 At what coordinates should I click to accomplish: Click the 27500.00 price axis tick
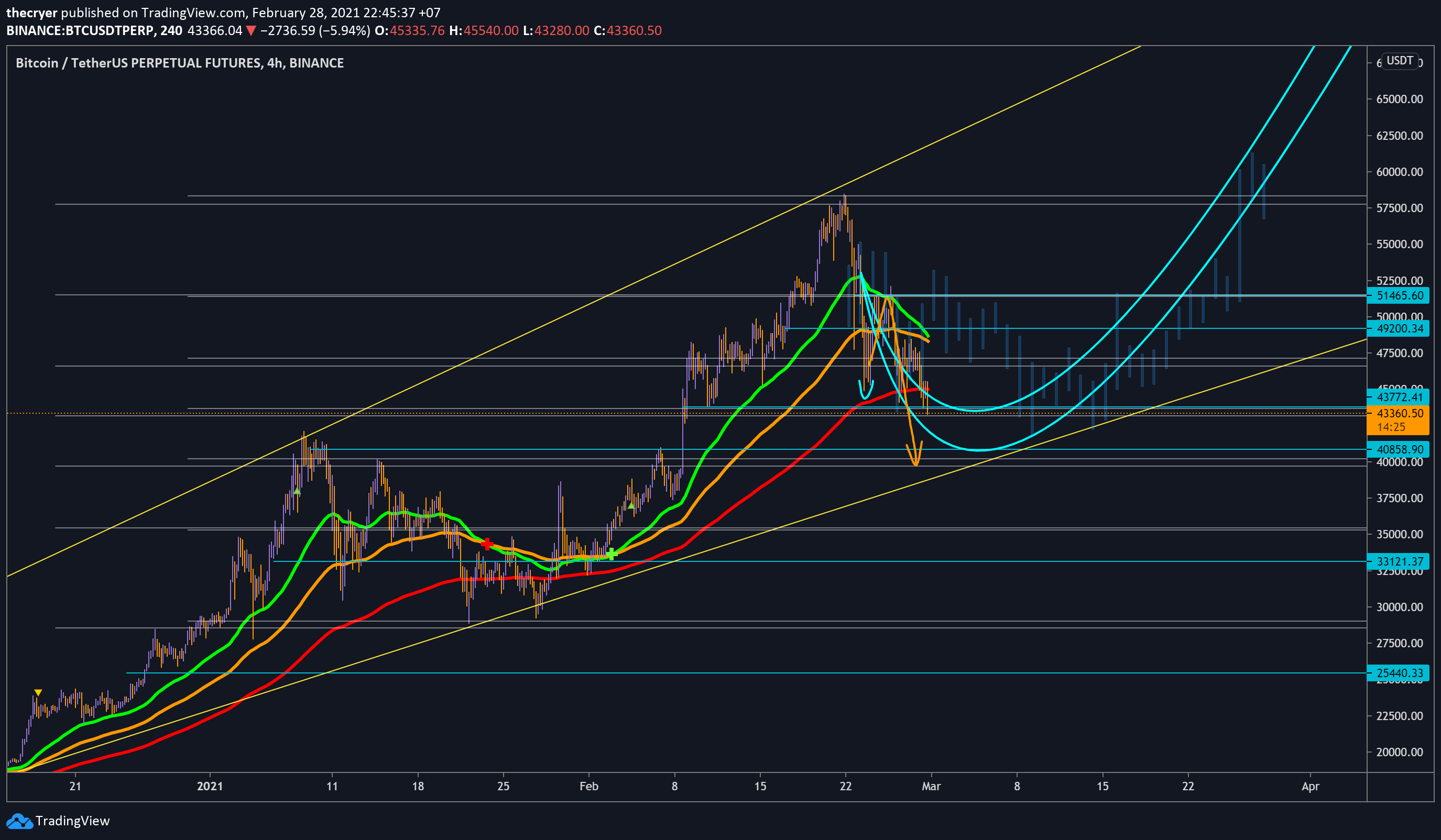click(1399, 644)
